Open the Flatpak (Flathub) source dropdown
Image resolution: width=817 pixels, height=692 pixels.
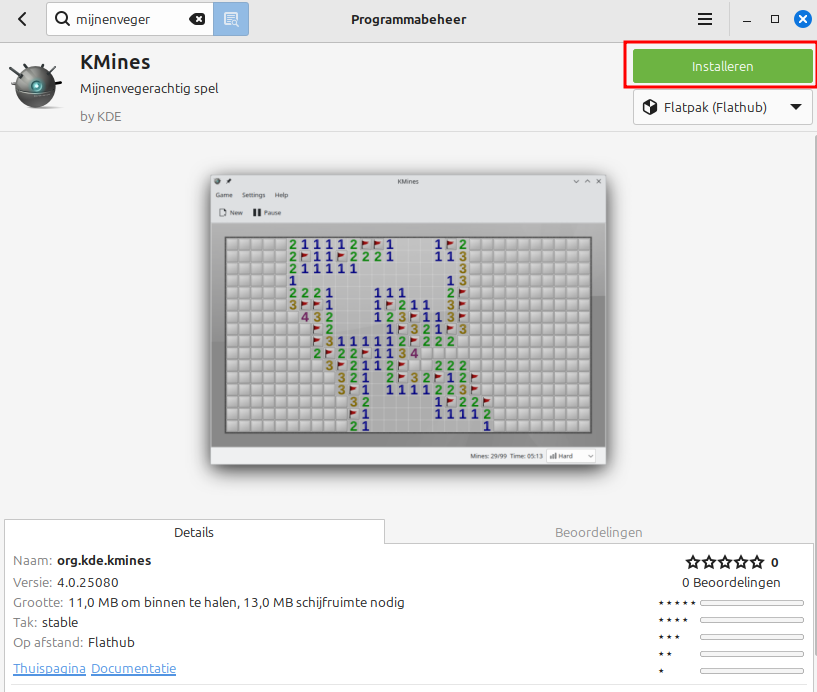(x=722, y=107)
